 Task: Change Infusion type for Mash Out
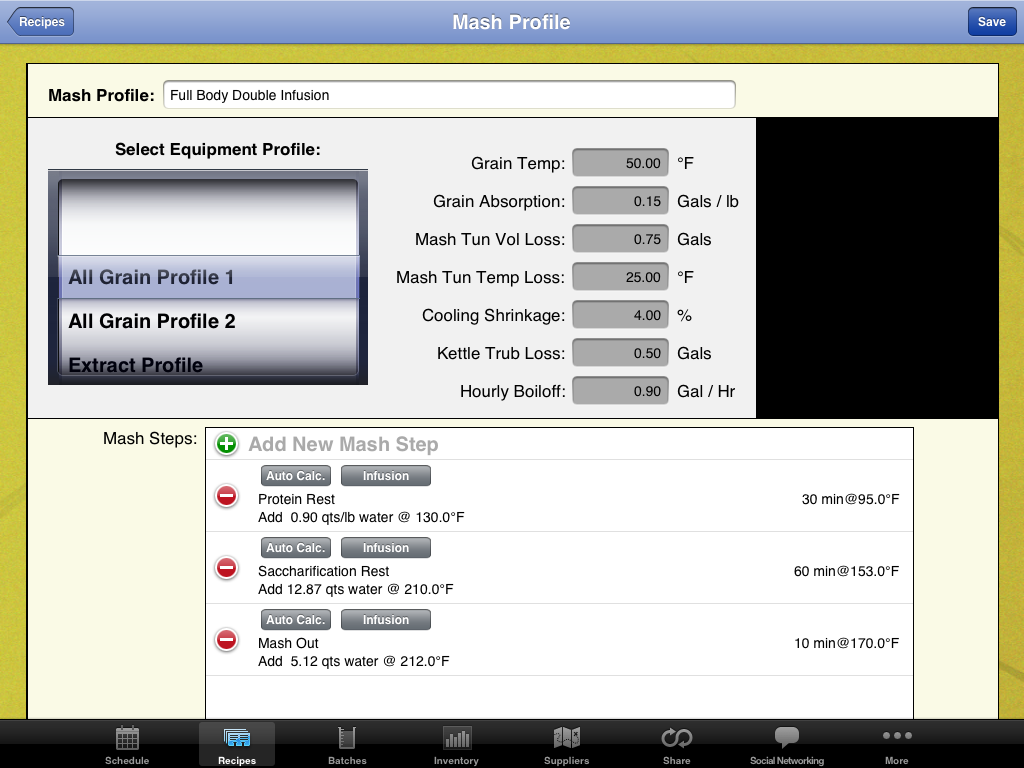click(386, 620)
